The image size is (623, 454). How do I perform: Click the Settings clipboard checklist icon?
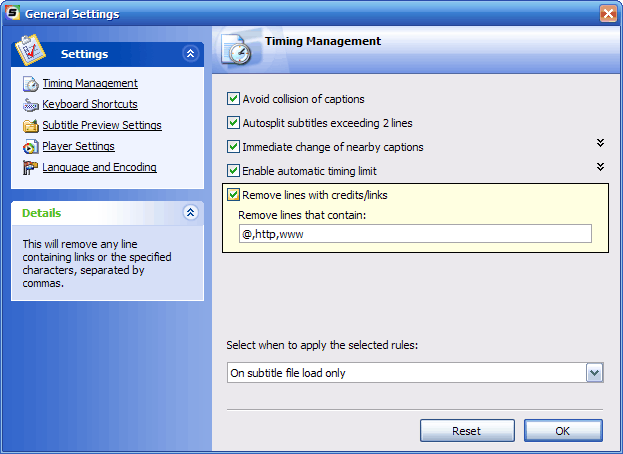pyautogui.click(x=30, y=50)
